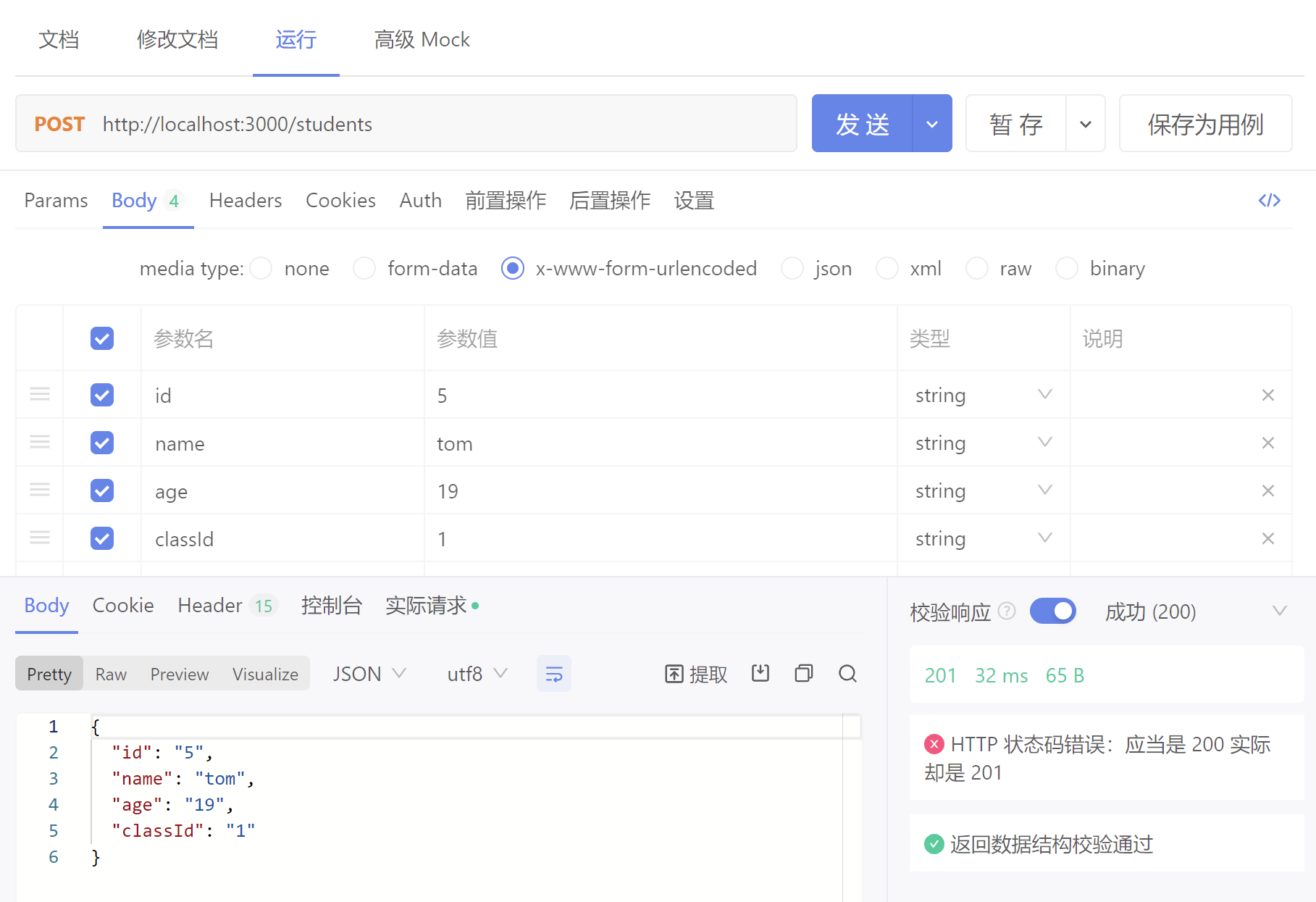Select the form-data media type radio

[364, 268]
